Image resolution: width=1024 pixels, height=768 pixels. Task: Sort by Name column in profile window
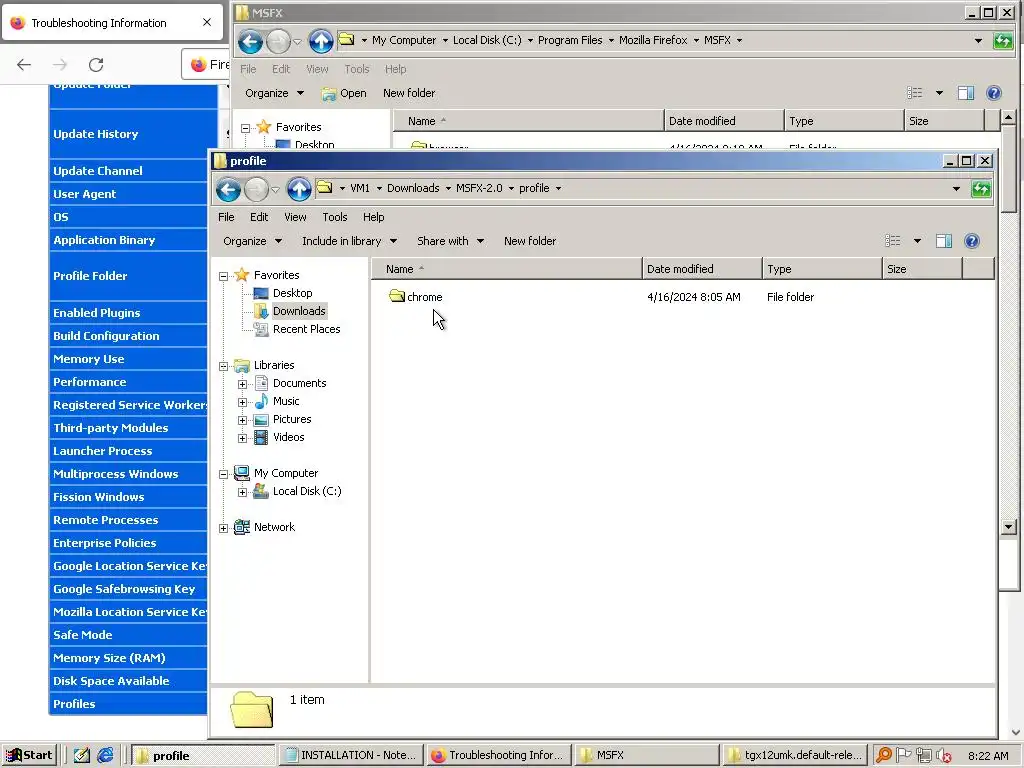507,269
